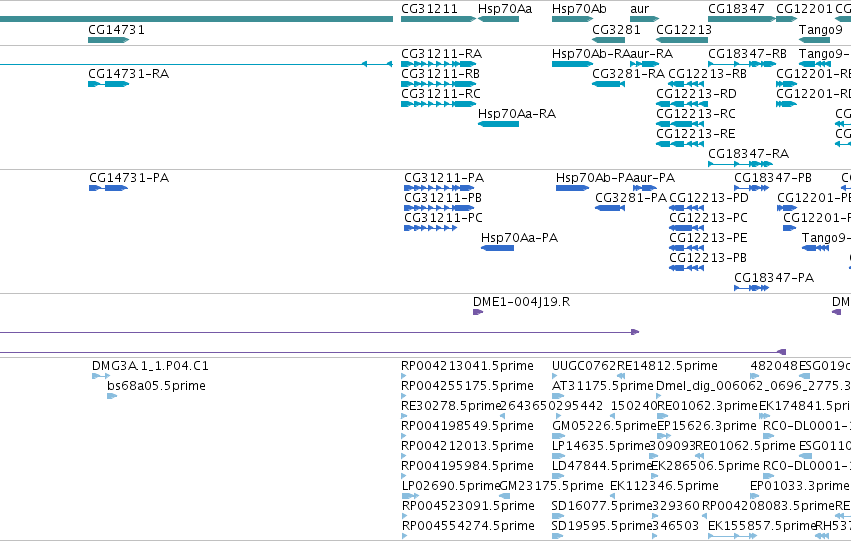The height and width of the screenshot is (541, 851).
Task: Select protein CG12213-PB label
Action: point(708,257)
